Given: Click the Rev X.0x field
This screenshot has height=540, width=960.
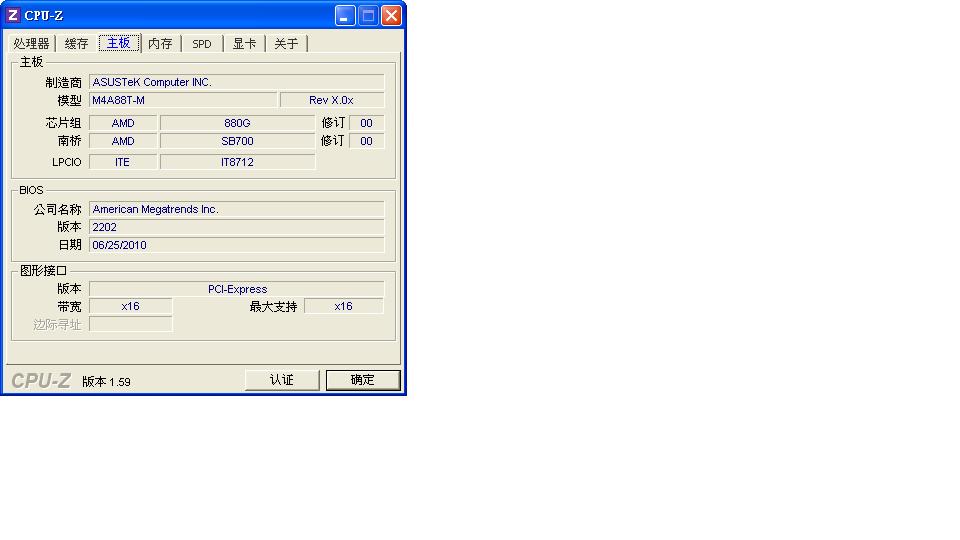Looking at the screenshot, I should [332, 100].
